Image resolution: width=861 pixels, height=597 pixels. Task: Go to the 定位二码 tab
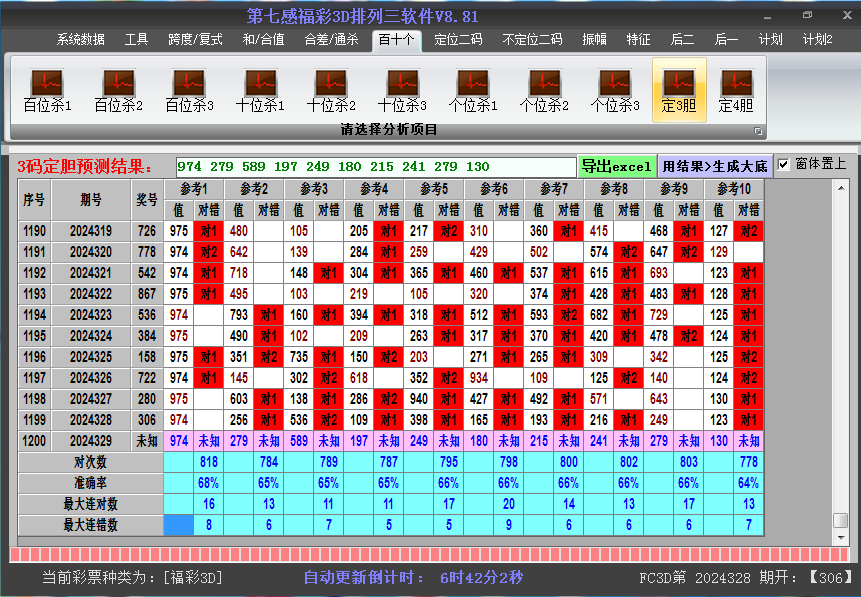coord(458,40)
